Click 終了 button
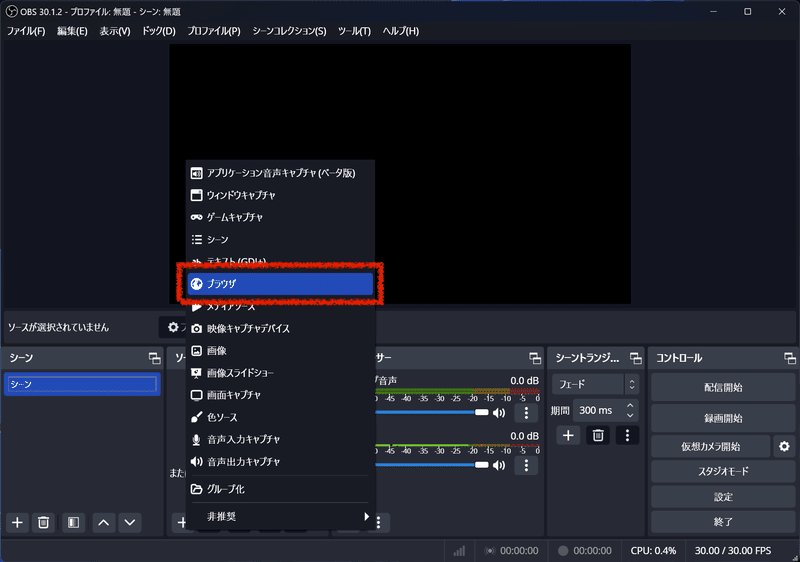This screenshot has height=562, width=800. 723,522
